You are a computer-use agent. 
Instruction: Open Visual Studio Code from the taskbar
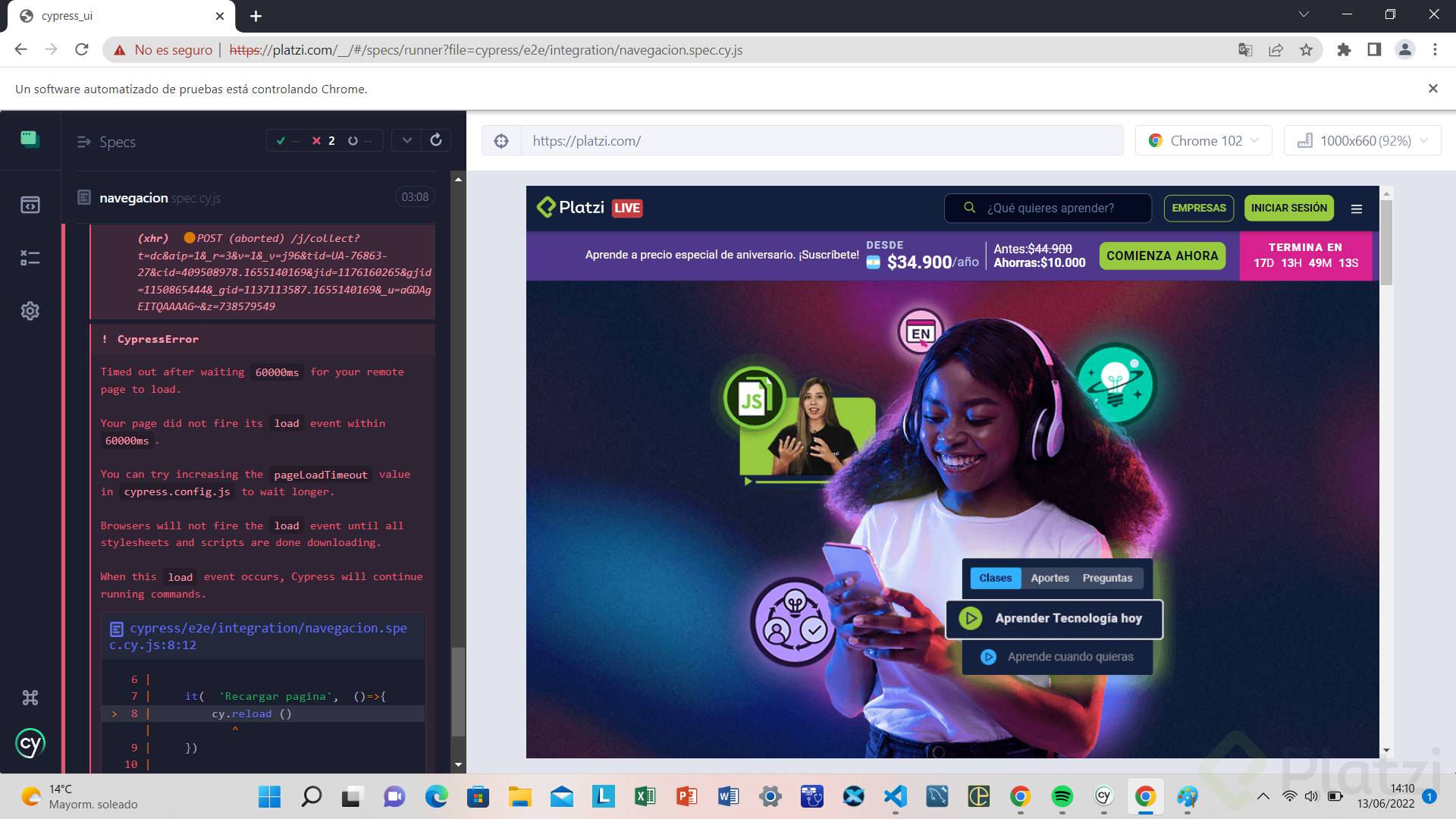click(895, 796)
